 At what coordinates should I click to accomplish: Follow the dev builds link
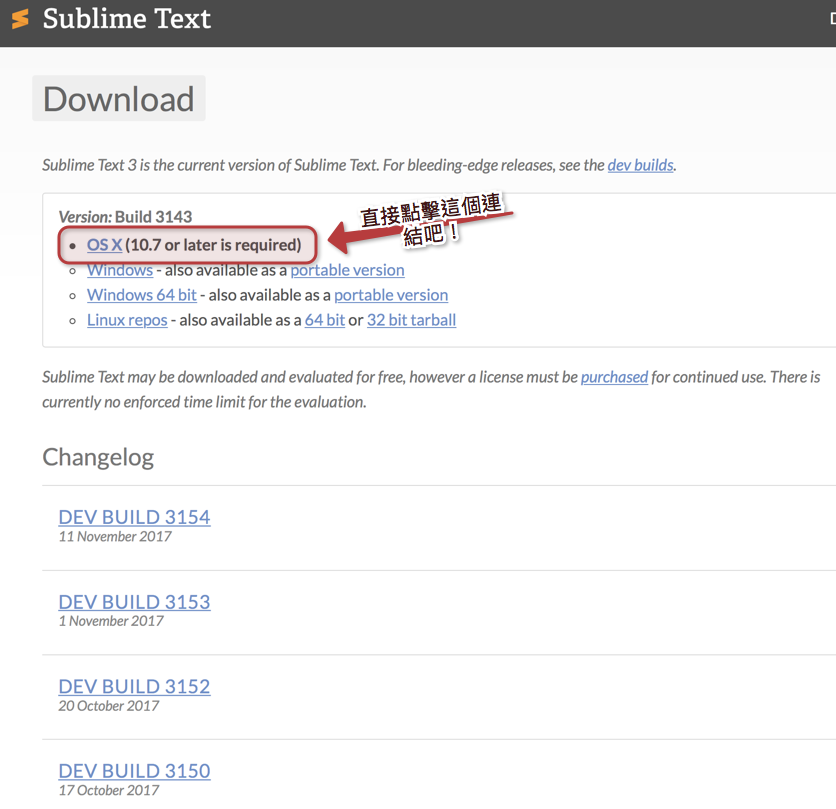click(640, 165)
